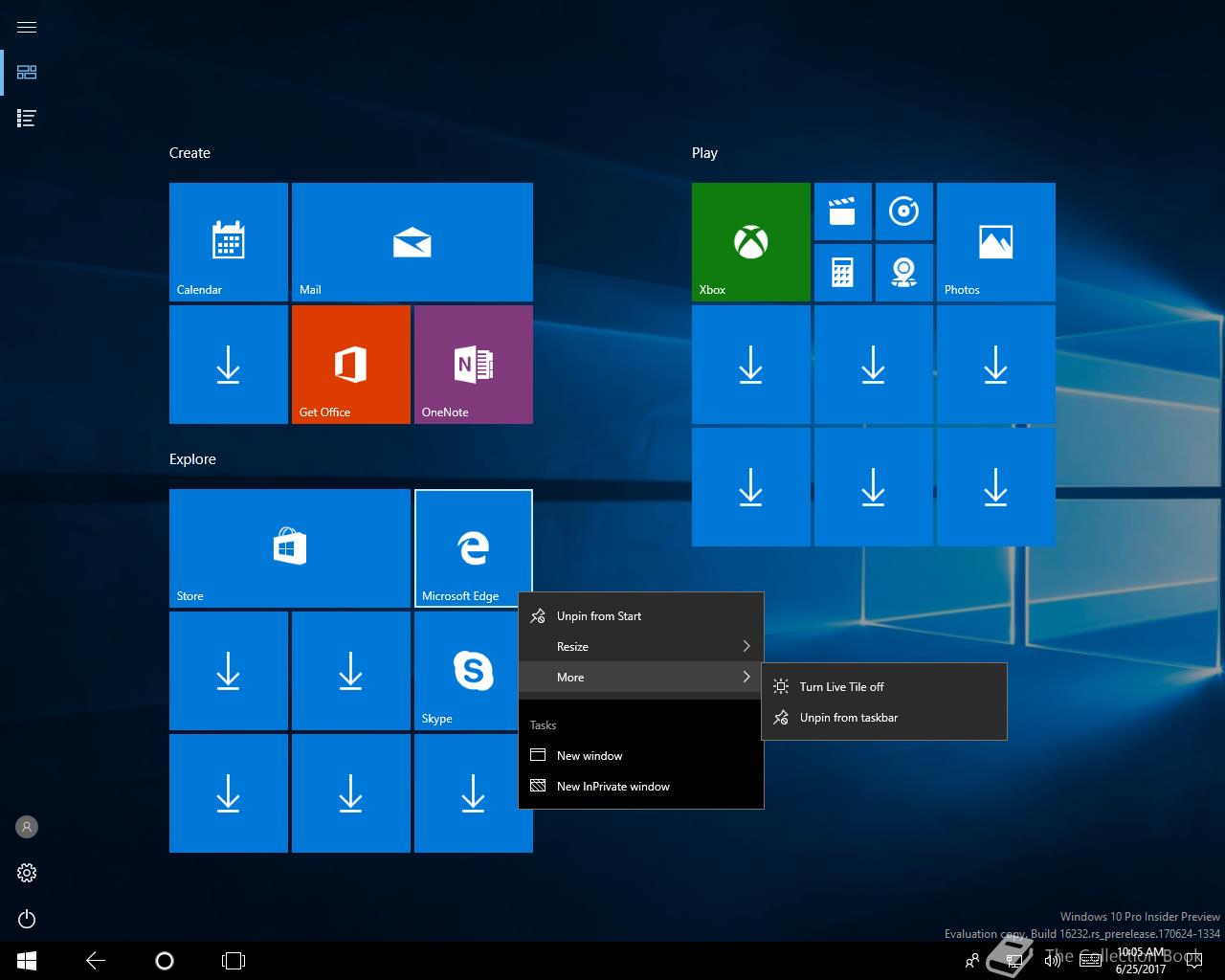Switch to the All apps list view
This screenshot has width=1225, height=980.
pyautogui.click(x=27, y=118)
